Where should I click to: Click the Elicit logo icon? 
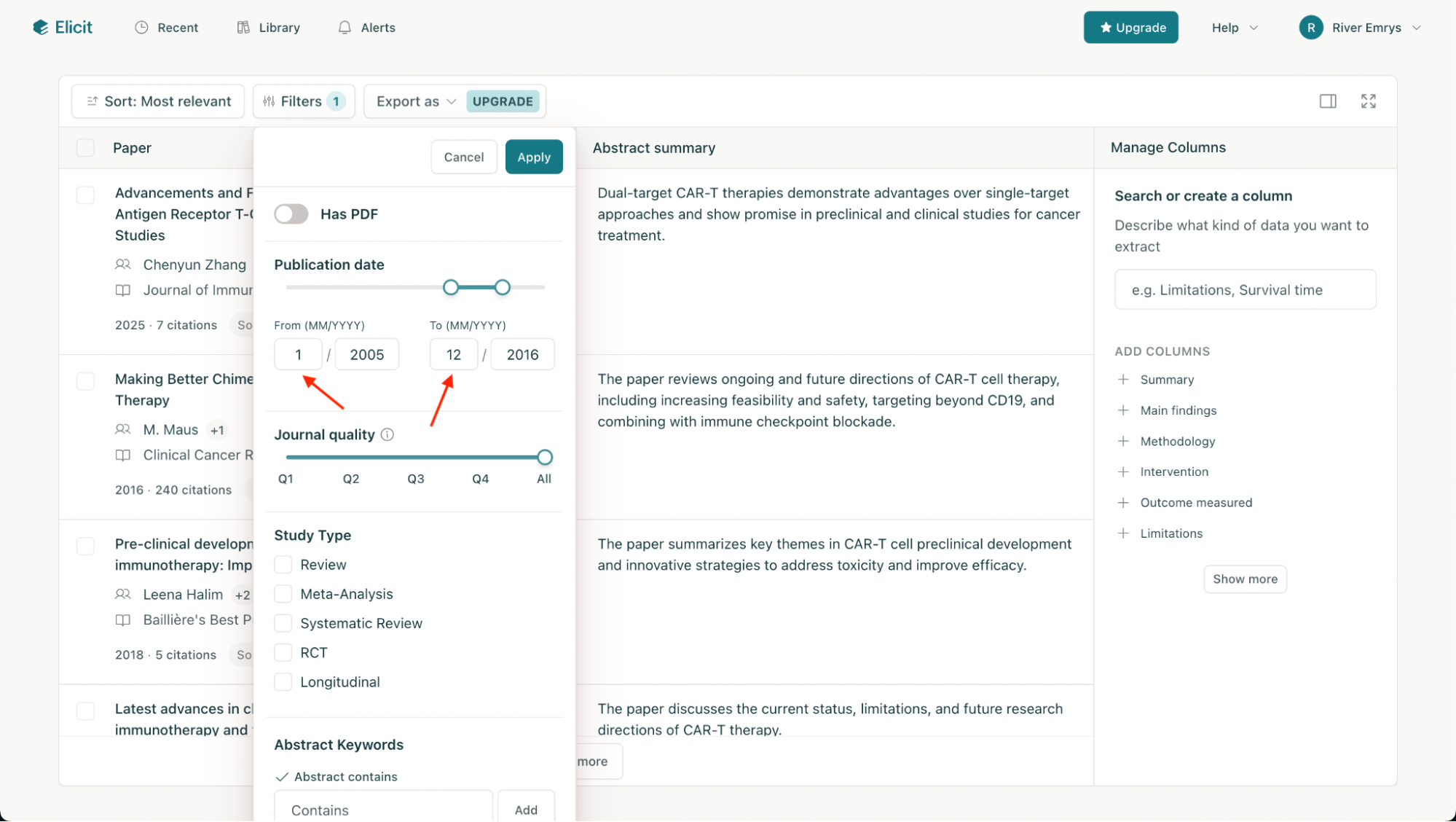click(41, 28)
